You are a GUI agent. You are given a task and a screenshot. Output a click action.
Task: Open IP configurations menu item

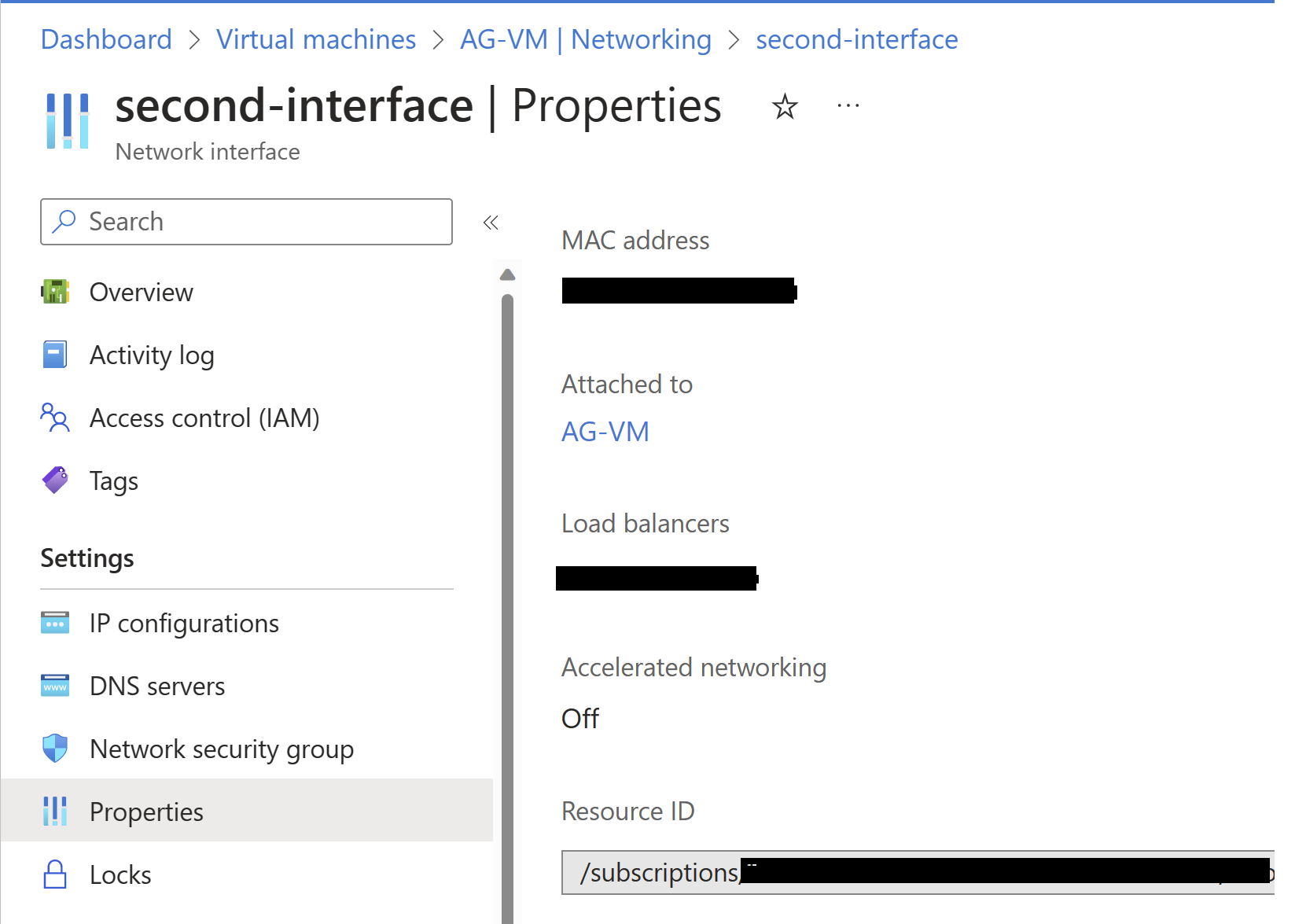click(247, 623)
